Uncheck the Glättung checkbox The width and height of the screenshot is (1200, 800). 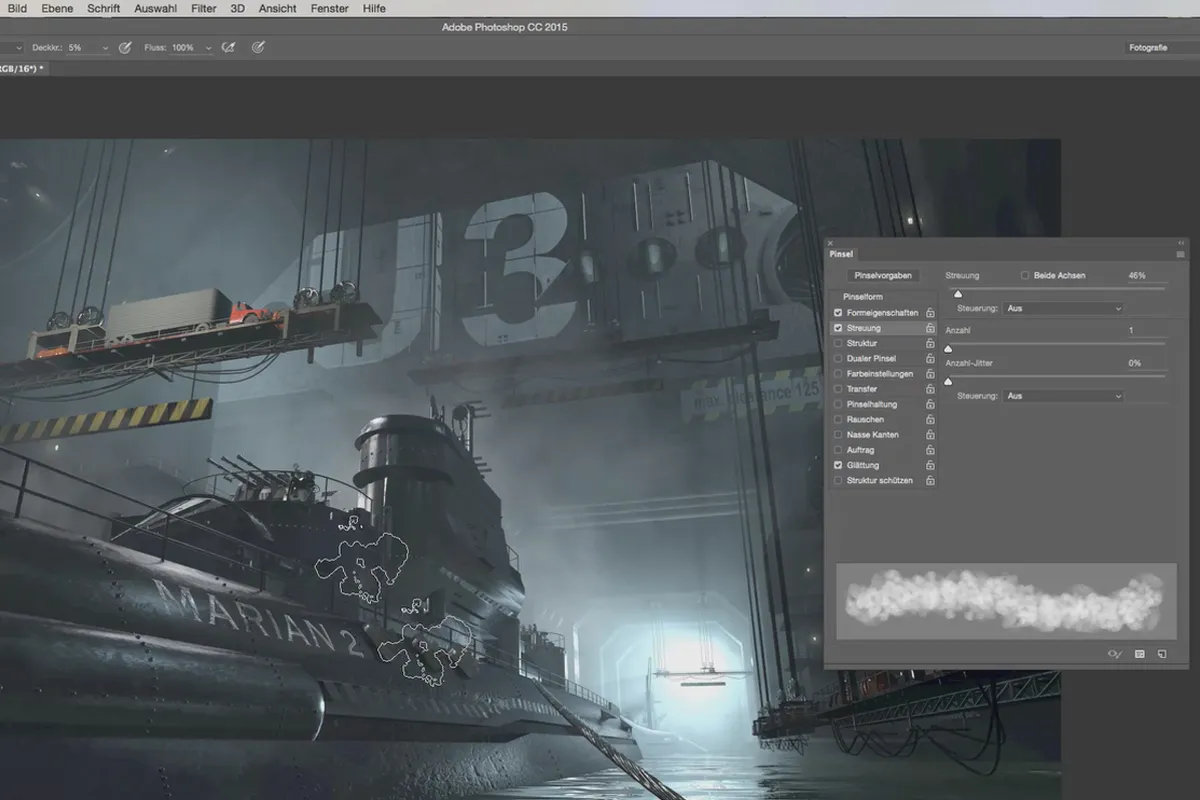point(838,466)
